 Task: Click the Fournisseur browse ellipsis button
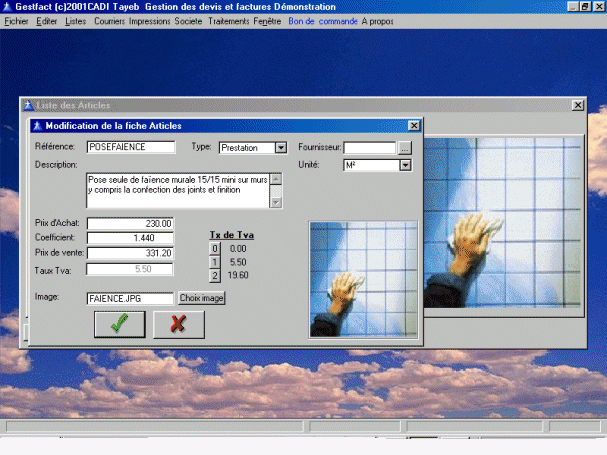coord(404,148)
